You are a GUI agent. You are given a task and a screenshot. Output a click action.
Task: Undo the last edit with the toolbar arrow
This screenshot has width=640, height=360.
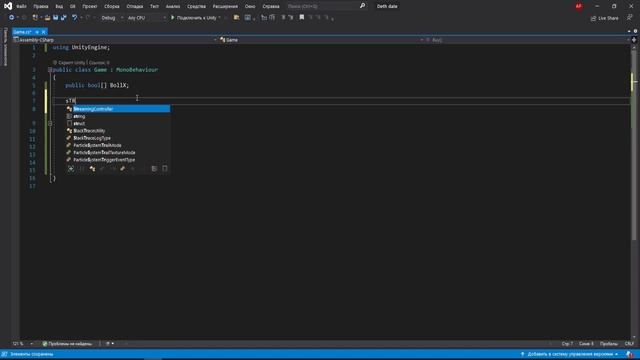click(x=74, y=18)
